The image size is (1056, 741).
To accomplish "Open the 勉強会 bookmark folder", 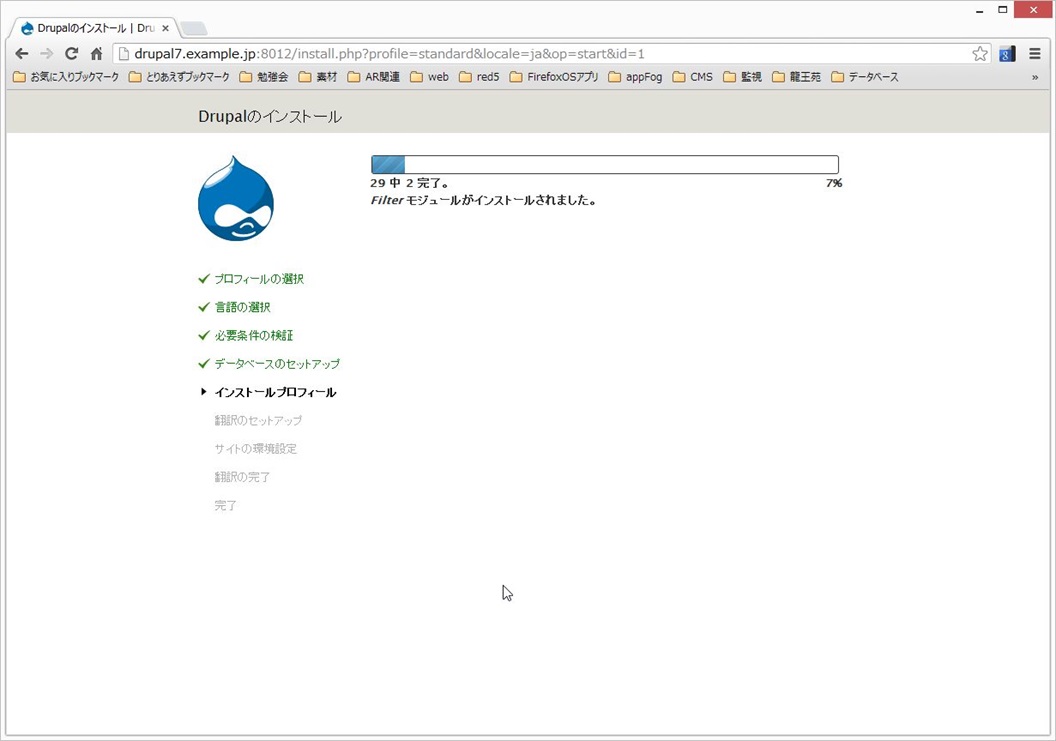I will click(264, 77).
